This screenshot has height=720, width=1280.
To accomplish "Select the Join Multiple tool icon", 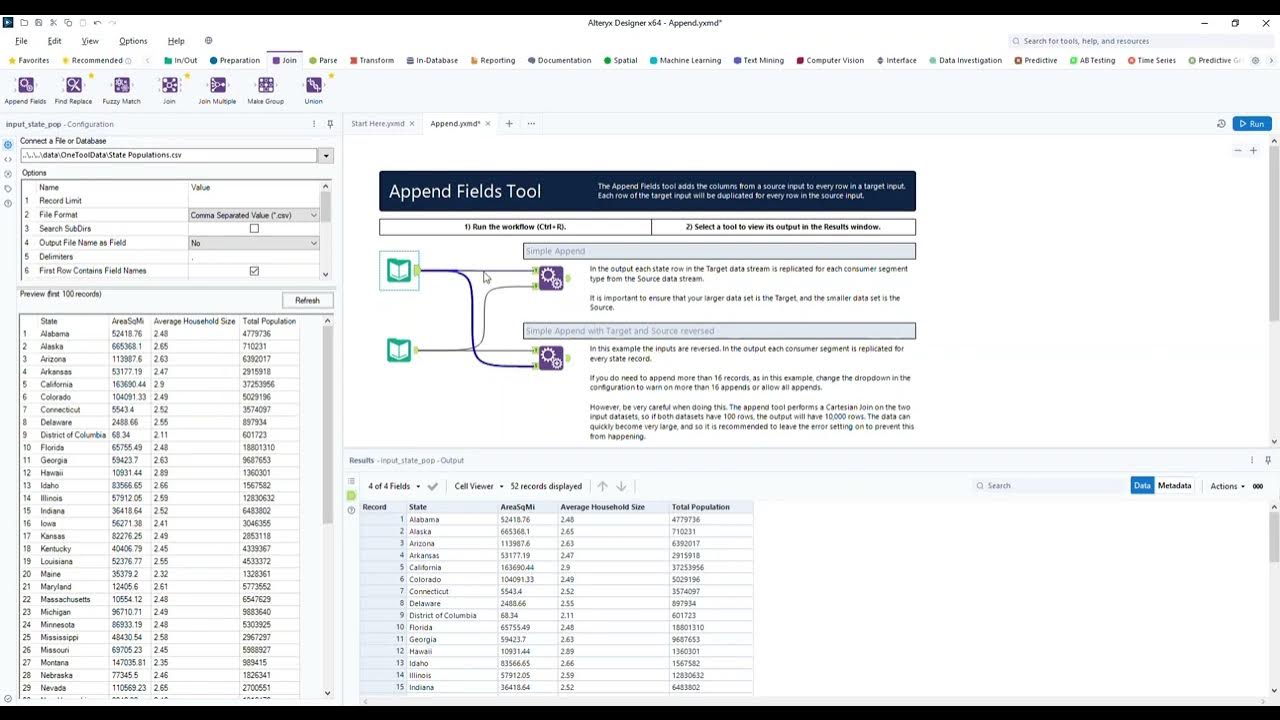I will tap(217, 86).
